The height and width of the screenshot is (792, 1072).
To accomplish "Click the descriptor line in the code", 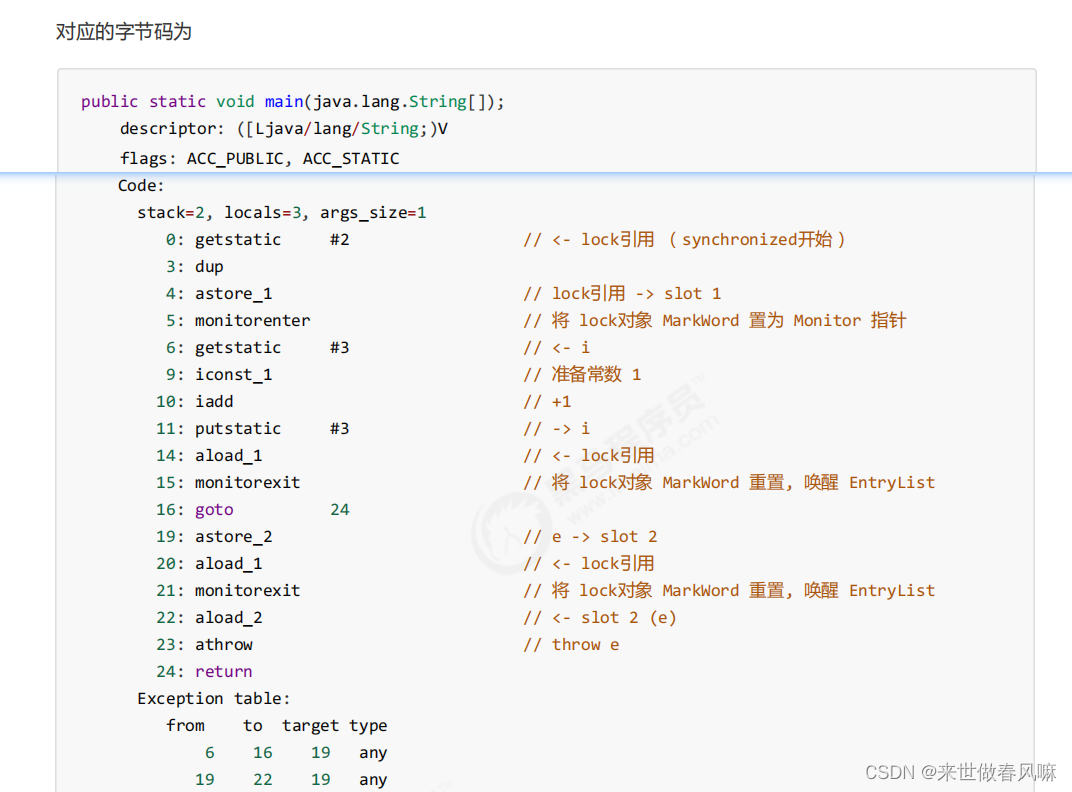I will [x=283, y=129].
